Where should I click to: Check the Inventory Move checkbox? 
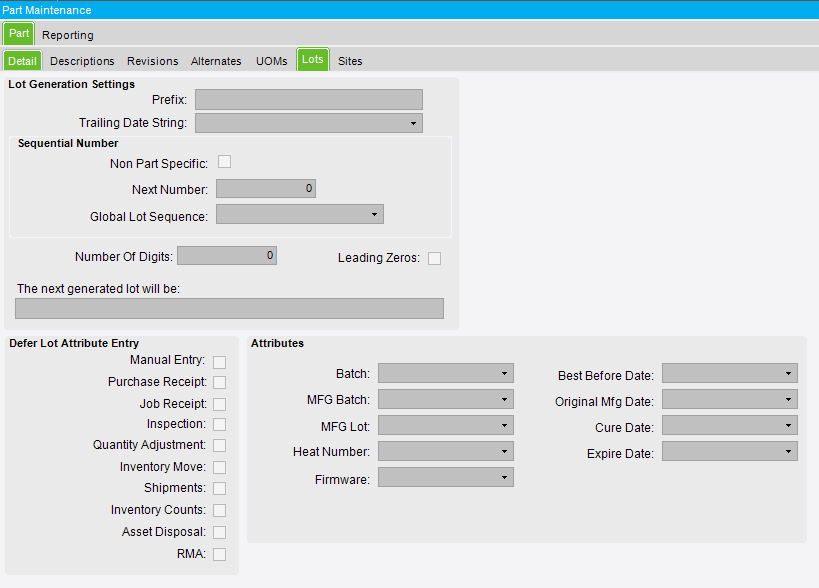220,467
